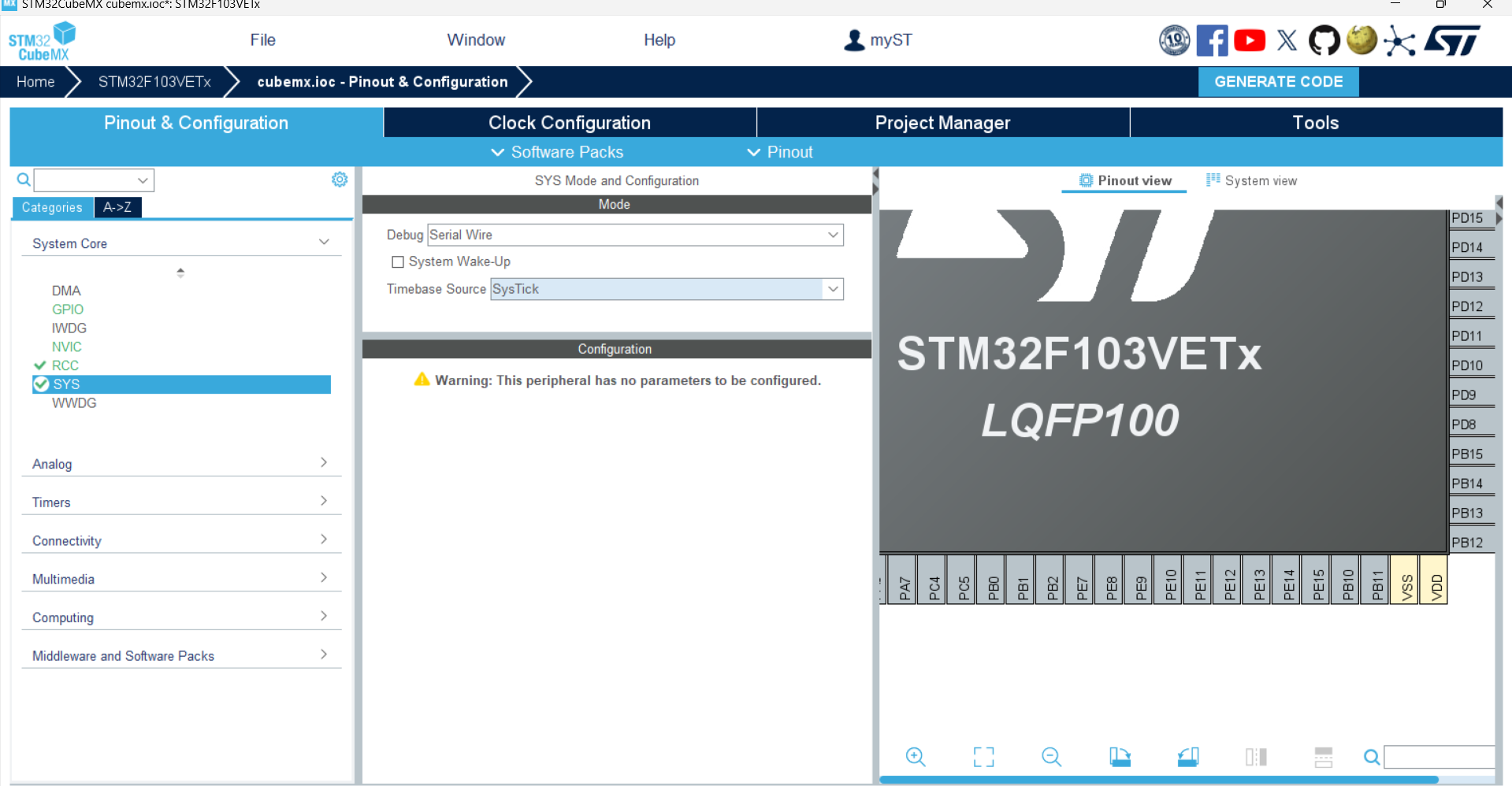Image resolution: width=1512 pixels, height=786 pixels.
Task: Switch to Clock Configuration tab
Action: click(x=570, y=123)
